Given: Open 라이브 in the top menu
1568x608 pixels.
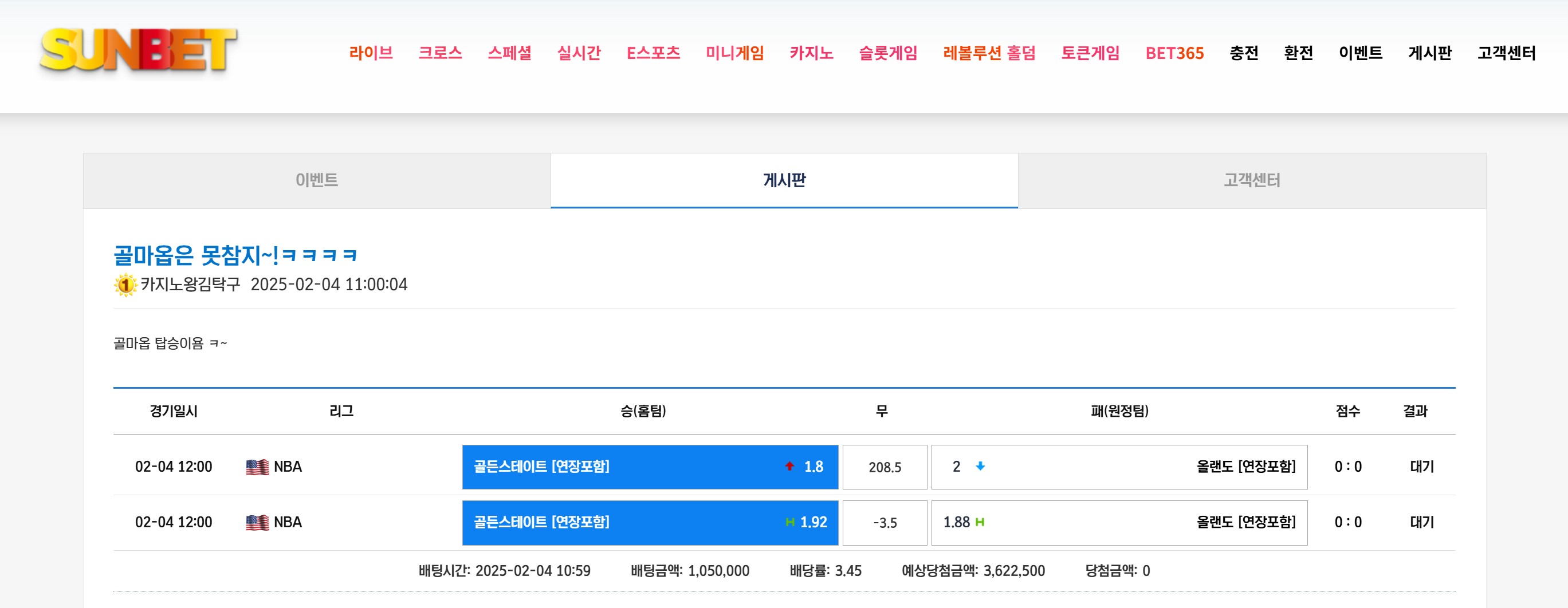Looking at the screenshot, I should coord(371,53).
